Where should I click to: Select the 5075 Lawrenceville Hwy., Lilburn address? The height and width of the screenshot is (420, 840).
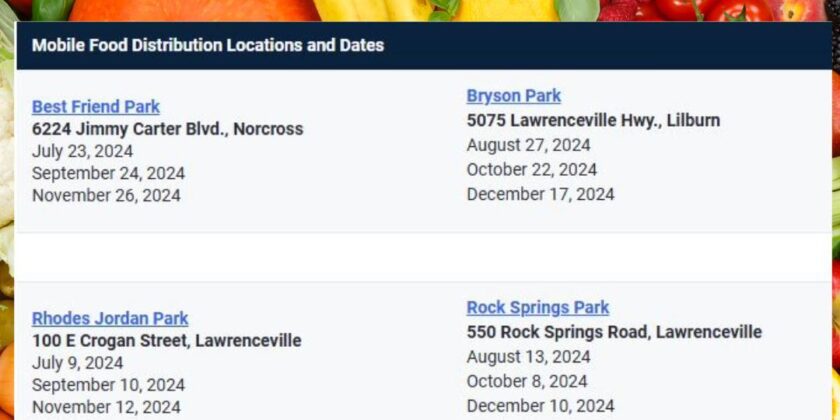[593, 121]
